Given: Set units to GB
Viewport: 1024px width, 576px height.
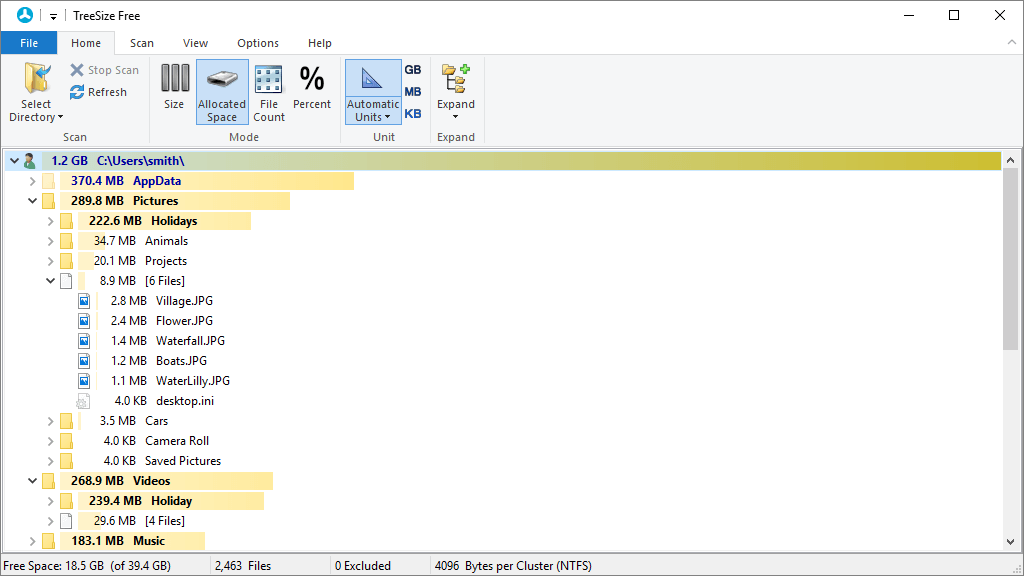Looking at the screenshot, I should point(413,69).
